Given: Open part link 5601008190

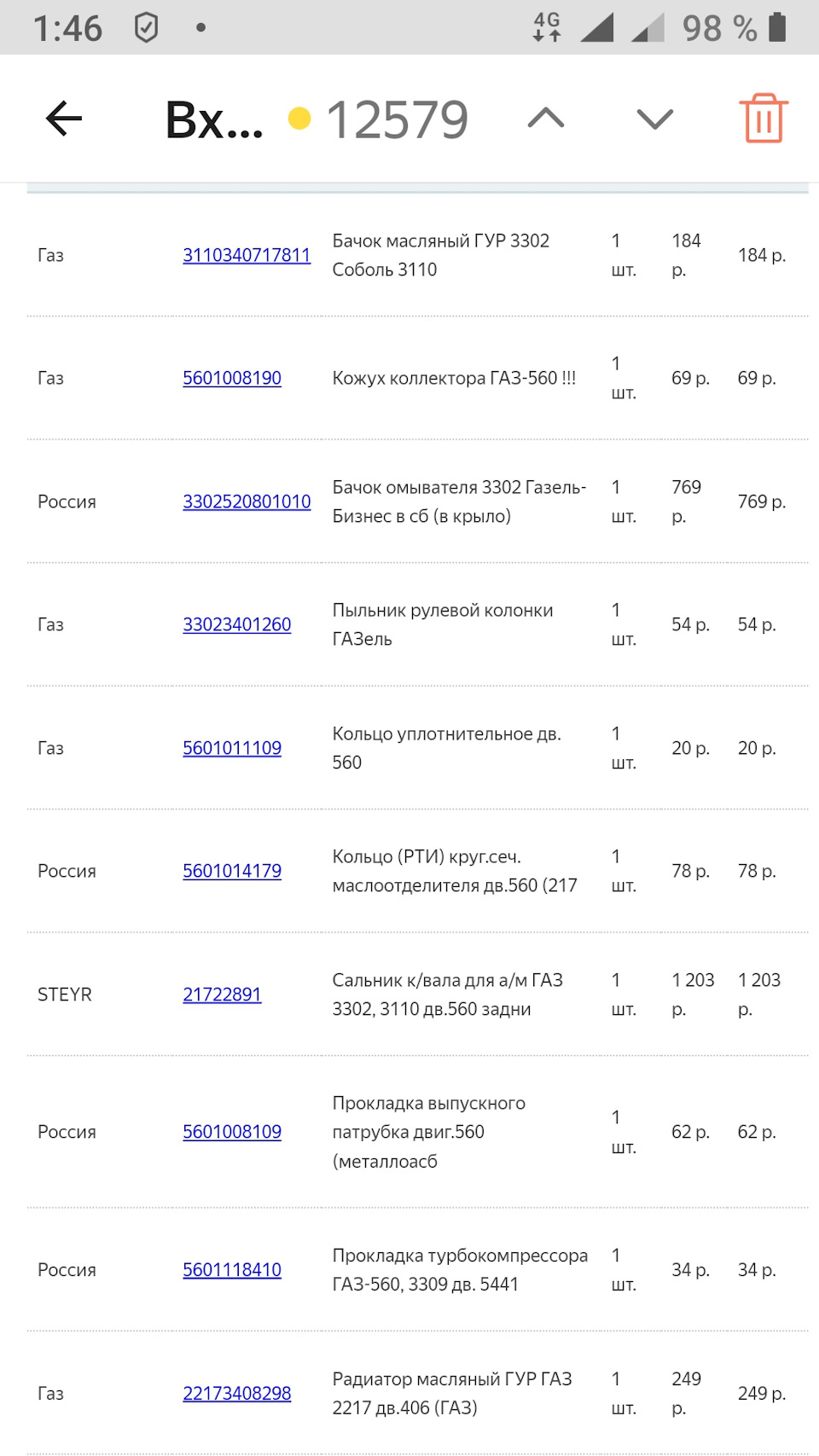Looking at the screenshot, I should pyautogui.click(x=232, y=378).
